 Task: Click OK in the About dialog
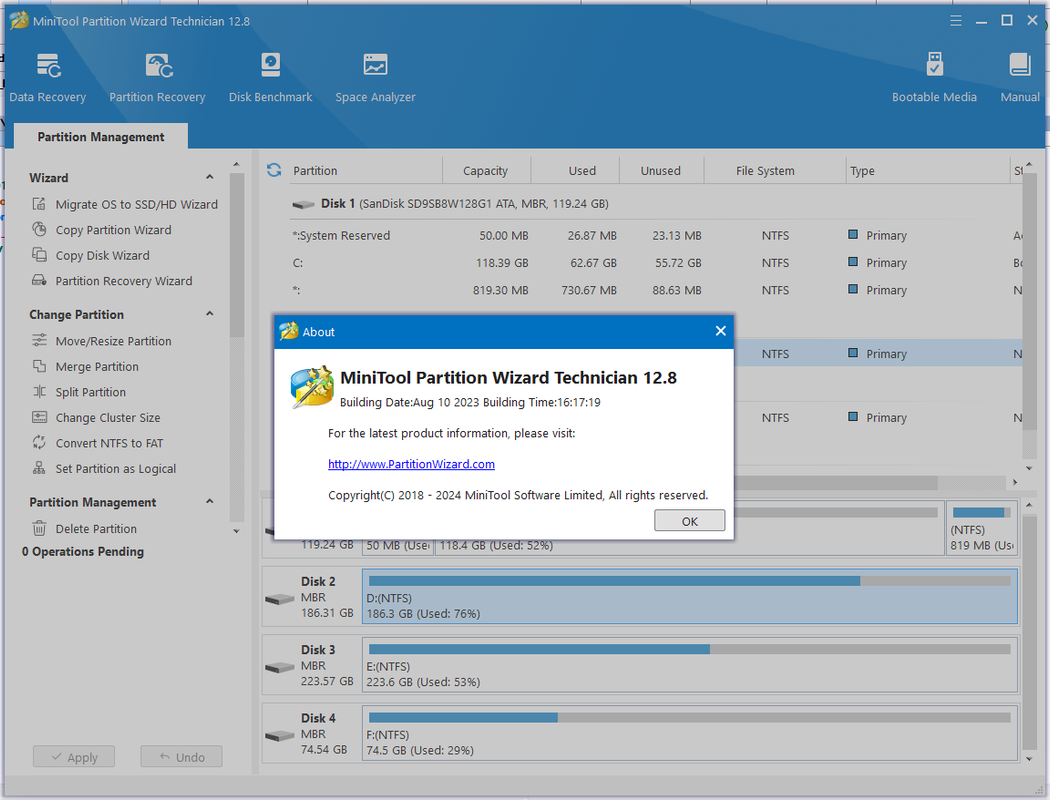(x=689, y=521)
